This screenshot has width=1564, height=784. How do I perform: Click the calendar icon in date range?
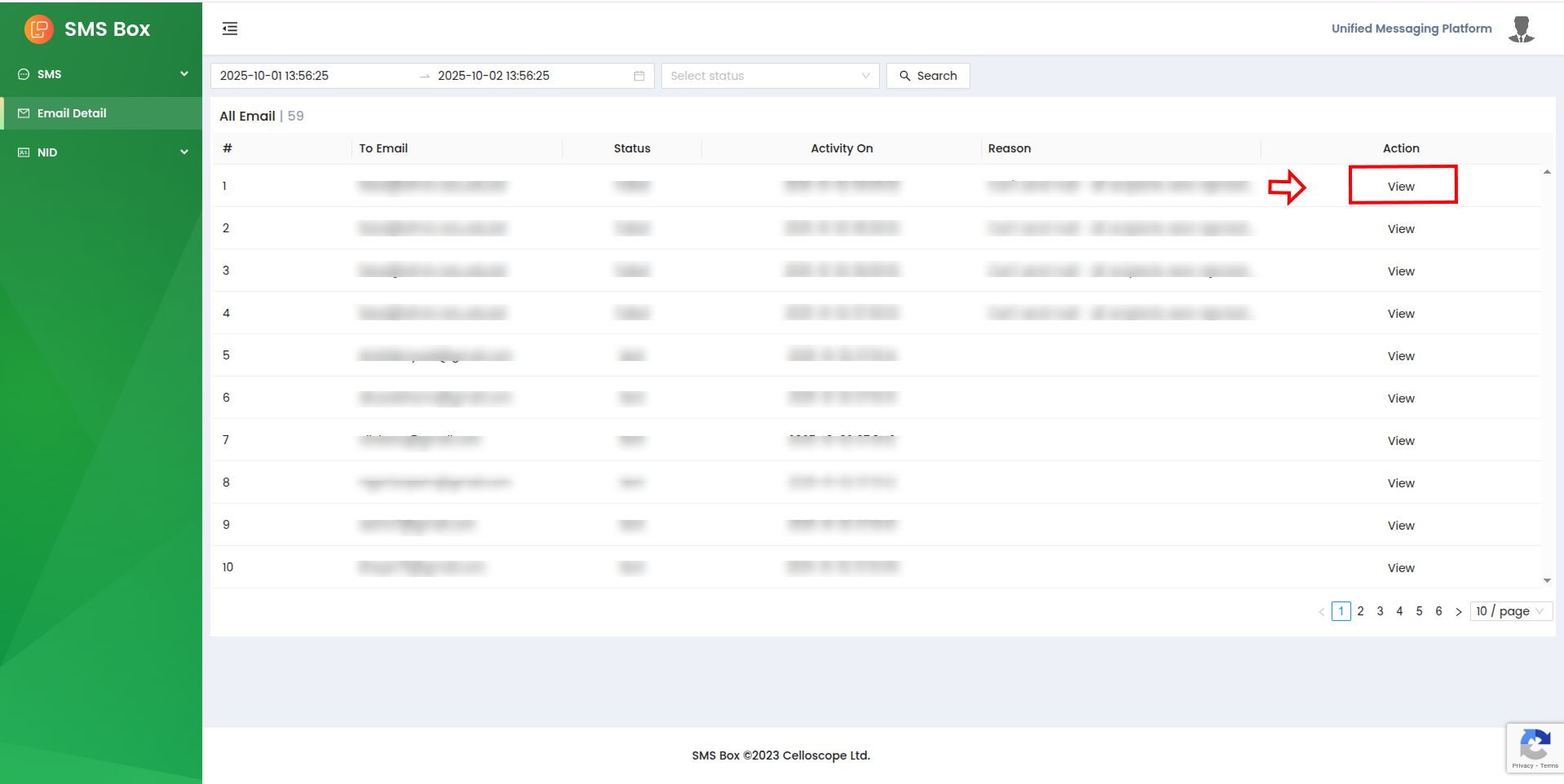coord(639,76)
